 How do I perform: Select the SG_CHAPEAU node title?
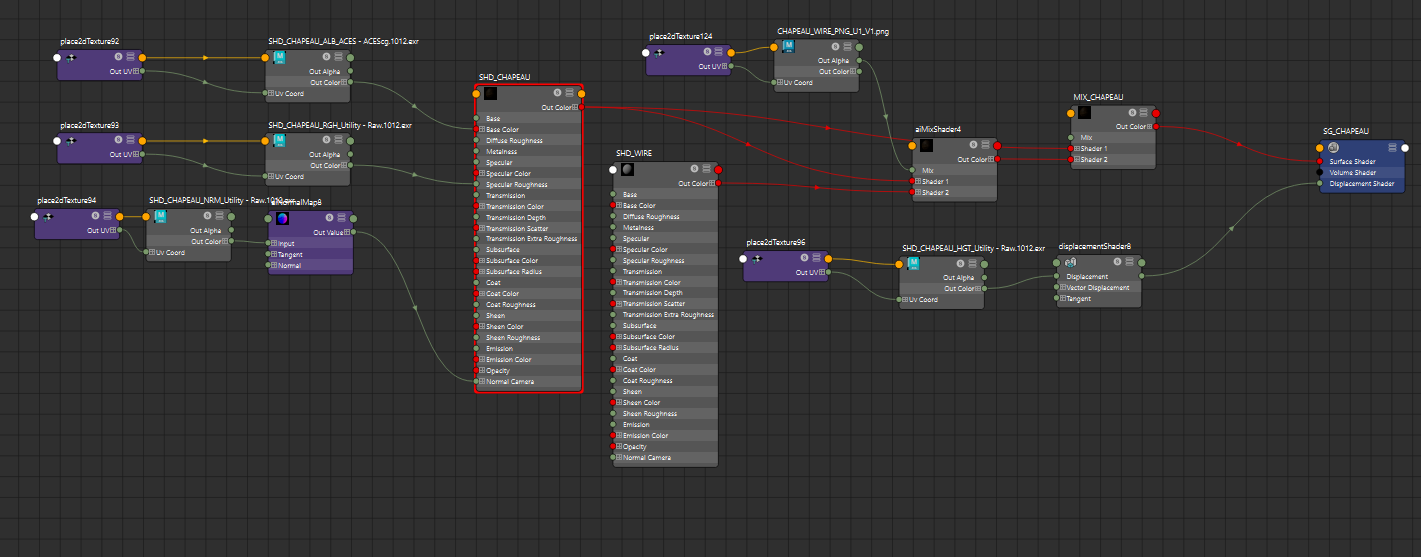1345,131
